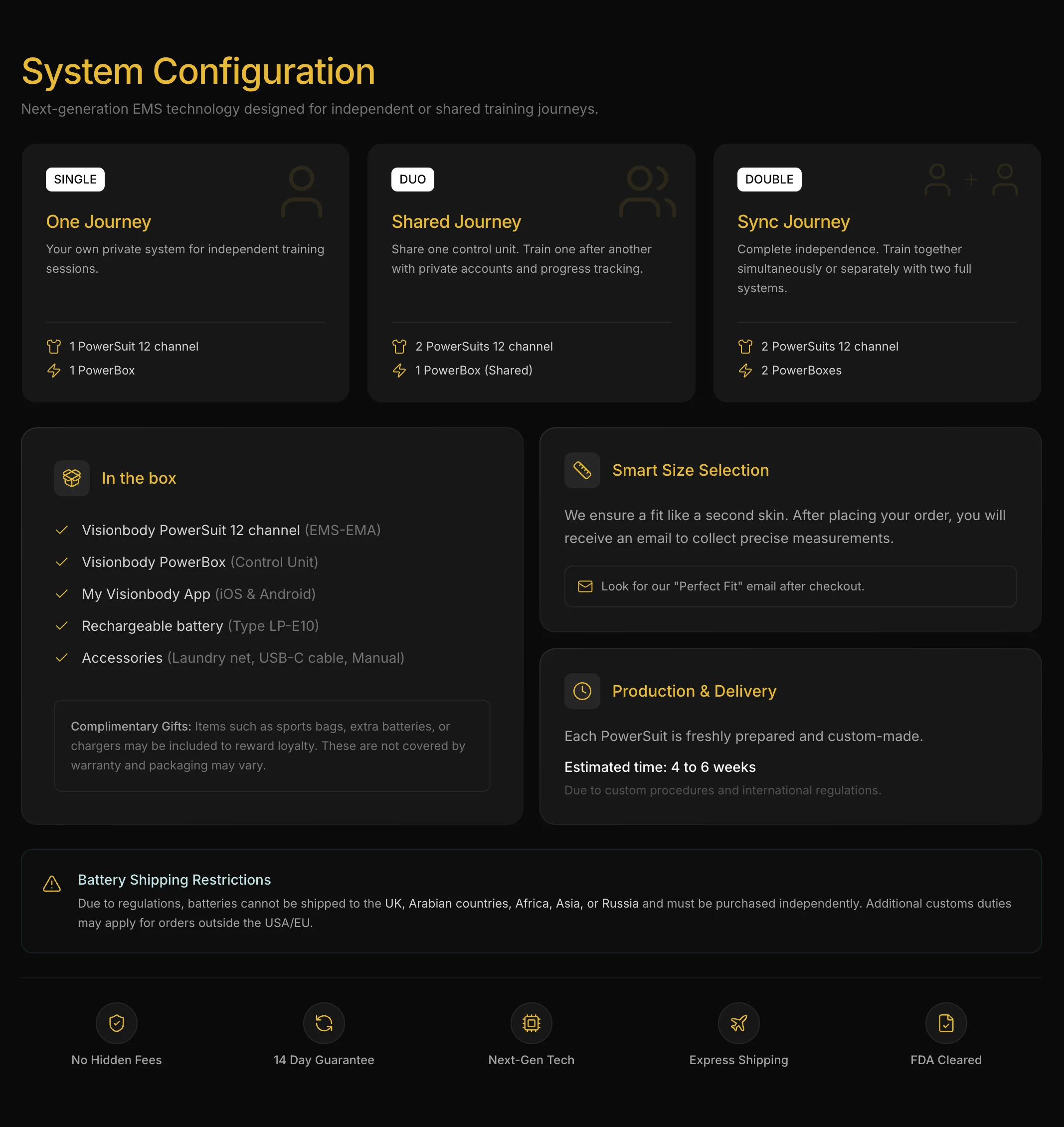The height and width of the screenshot is (1127, 1064).
Task: Click the warning triangle in Battery Shipping Restrictions
Action: (x=52, y=883)
